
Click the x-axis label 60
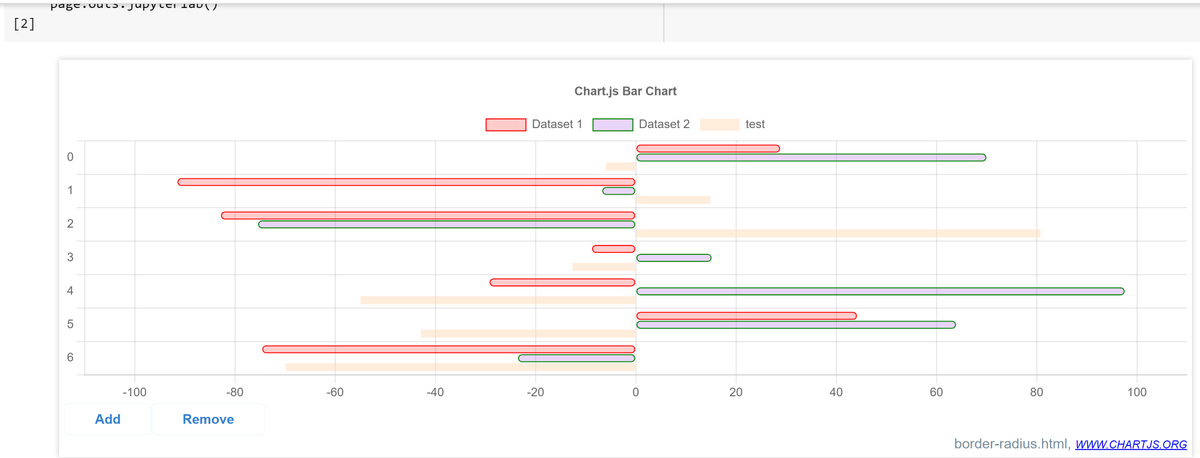pos(936,392)
